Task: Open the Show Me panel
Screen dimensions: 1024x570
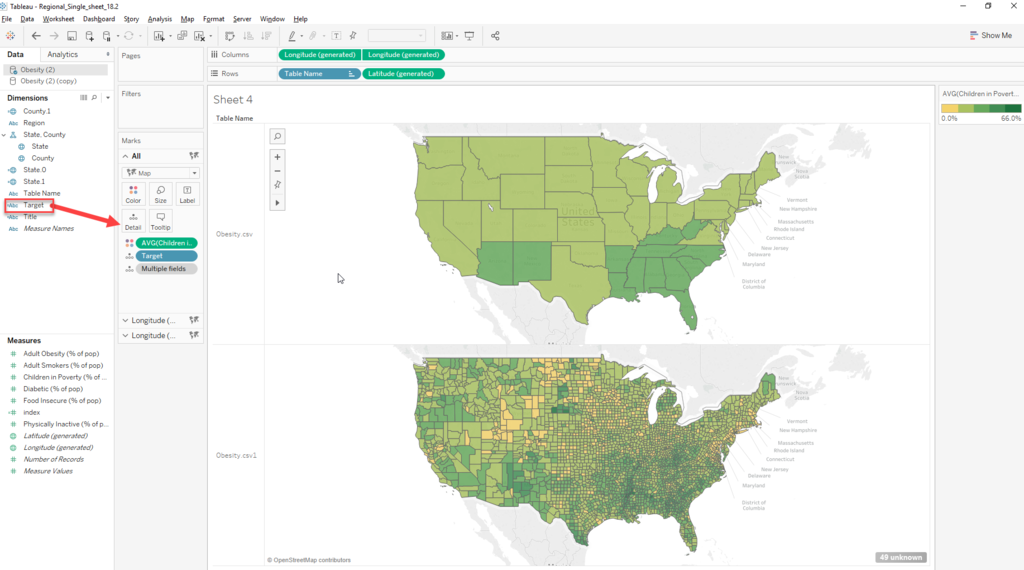Action: [x=991, y=35]
